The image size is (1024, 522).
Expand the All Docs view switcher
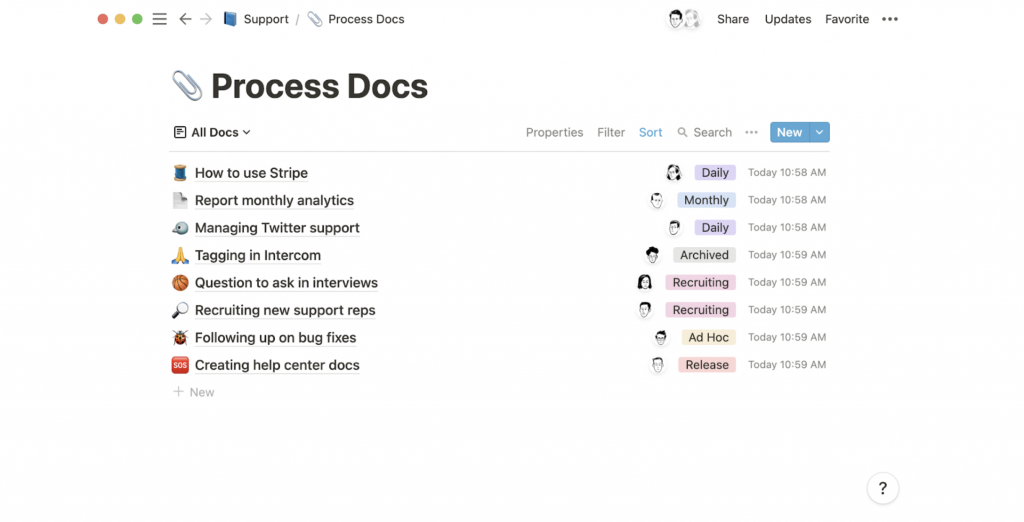tap(212, 132)
